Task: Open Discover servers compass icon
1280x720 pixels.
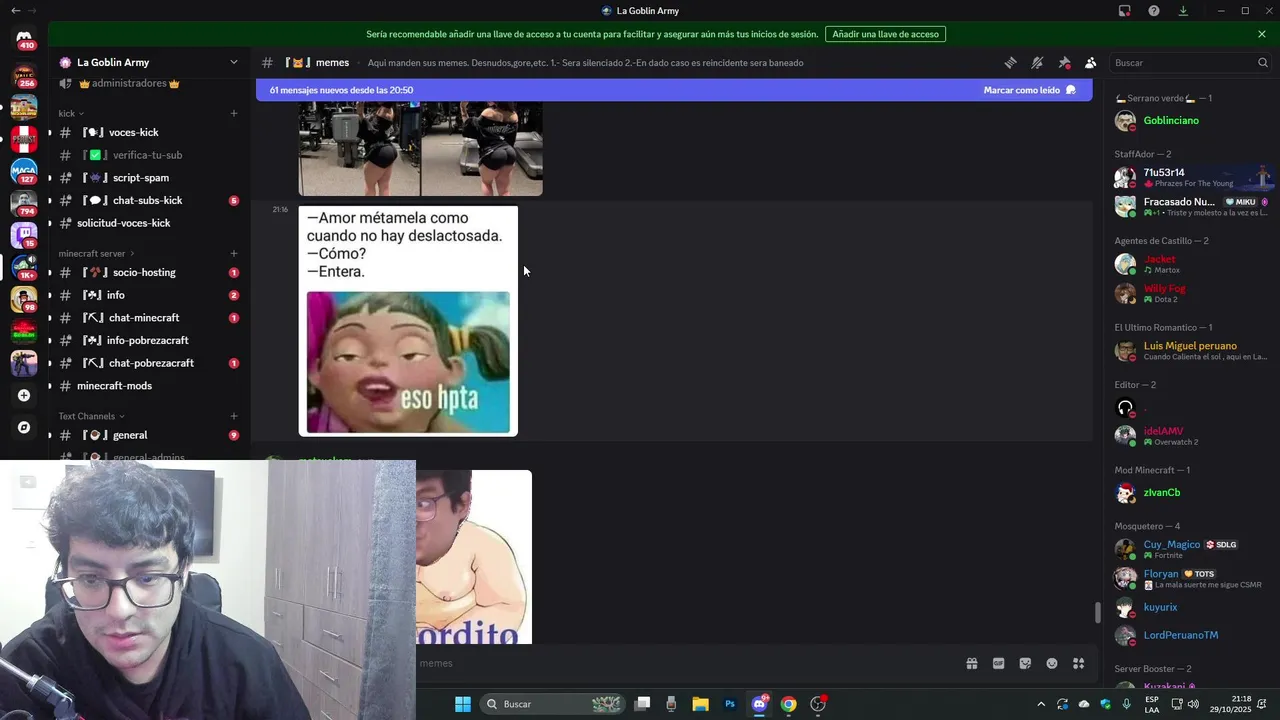Action: 24,427
